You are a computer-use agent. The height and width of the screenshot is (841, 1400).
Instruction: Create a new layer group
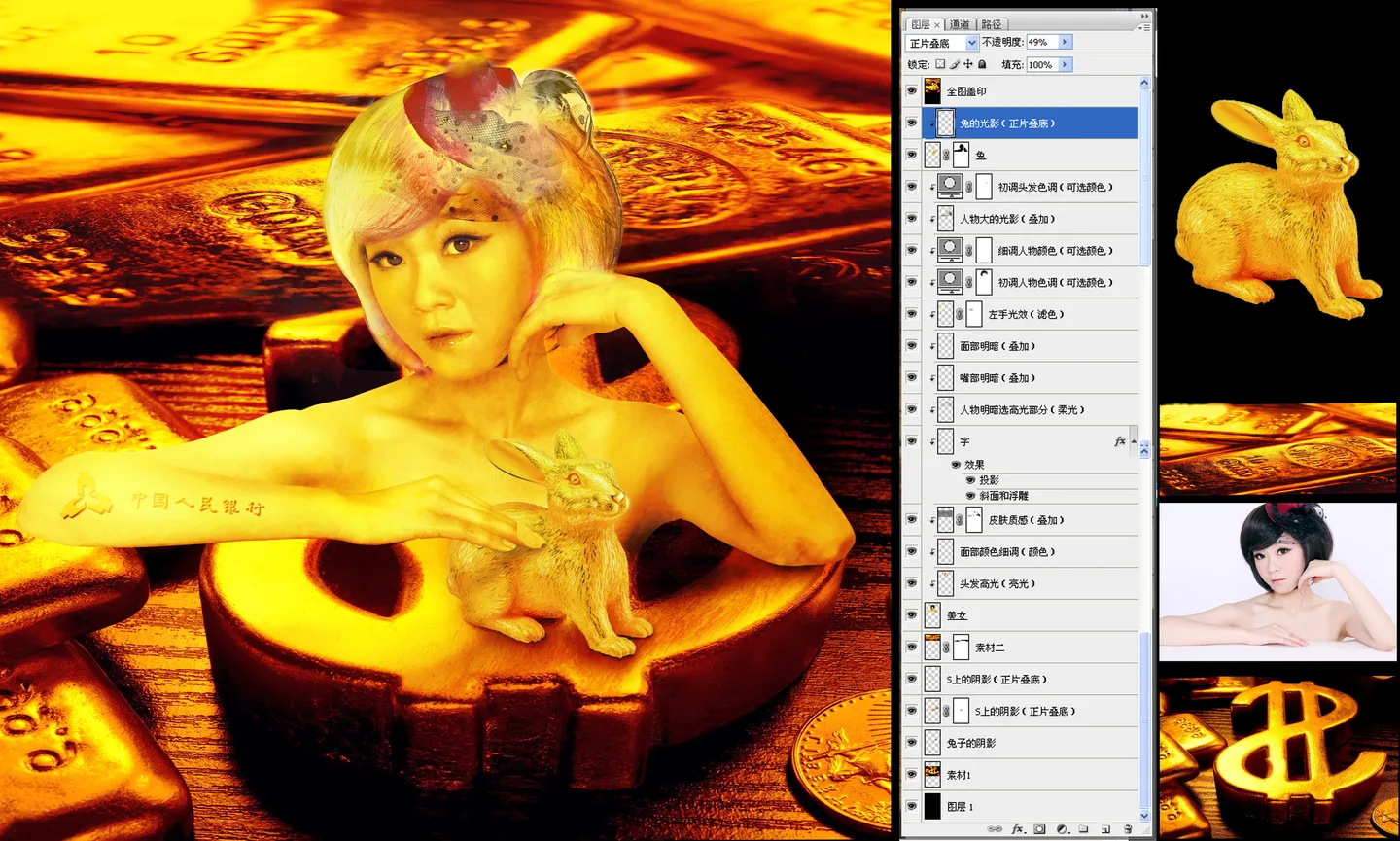[x=1083, y=829]
